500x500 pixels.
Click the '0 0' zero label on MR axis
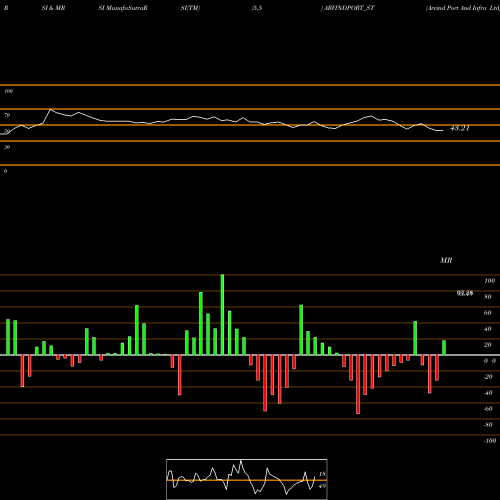(490, 361)
